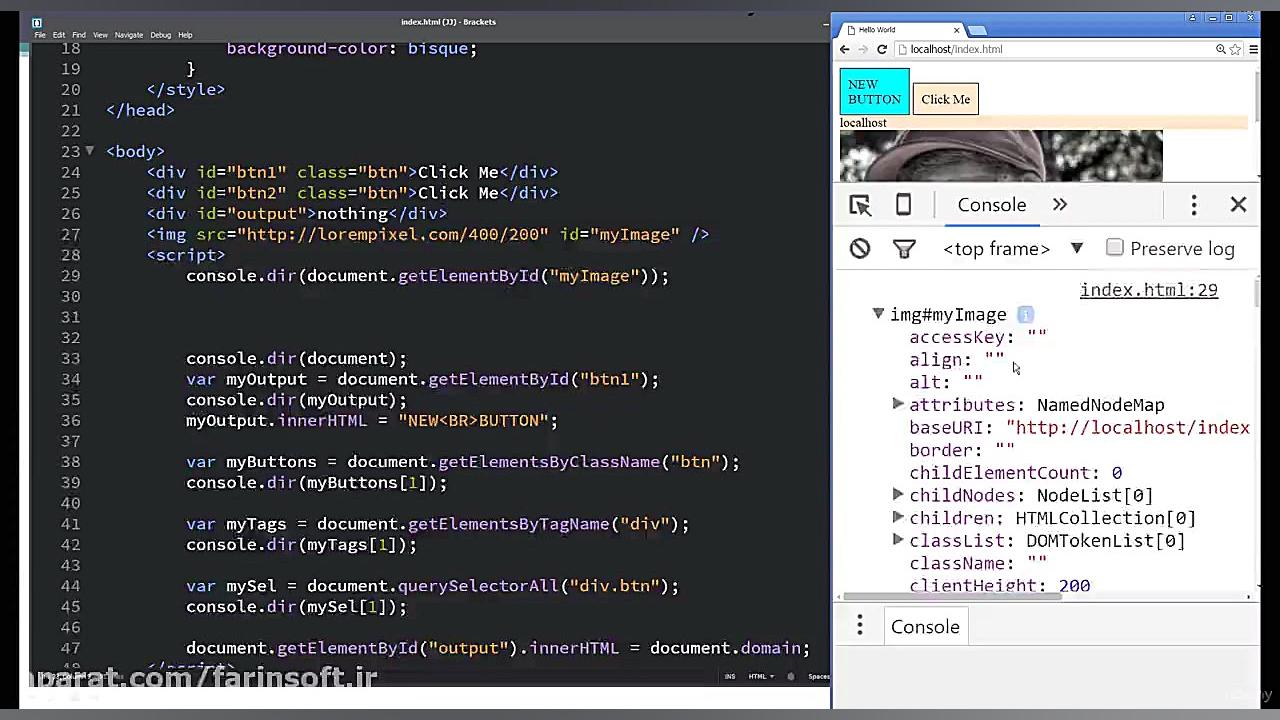The image size is (1280, 720).
Task: Clear the console log
Action: (860, 249)
